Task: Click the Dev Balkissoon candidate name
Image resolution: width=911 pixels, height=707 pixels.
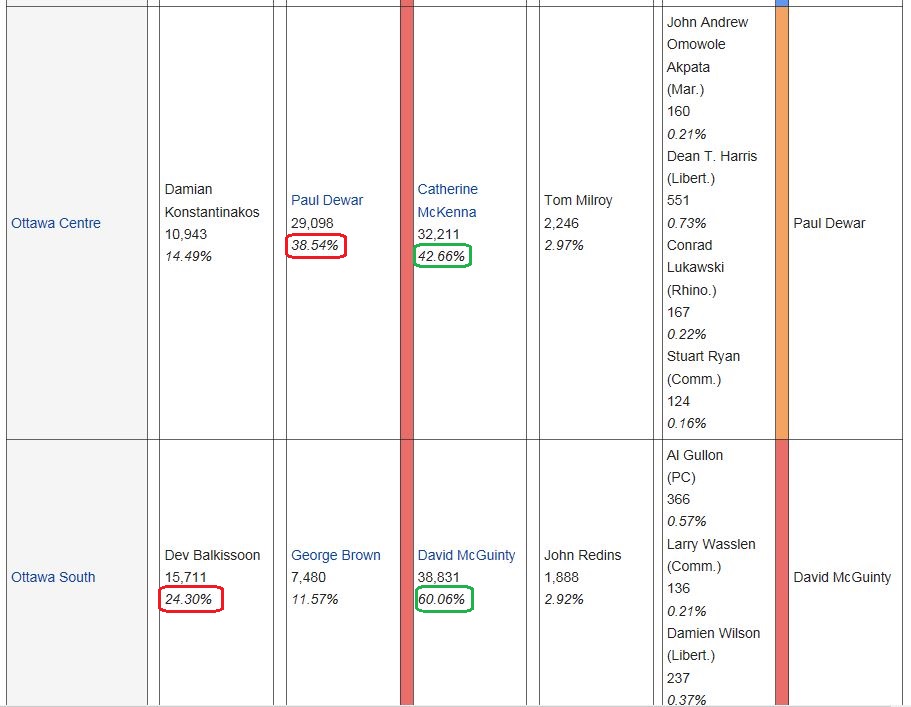Action: click(x=212, y=555)
